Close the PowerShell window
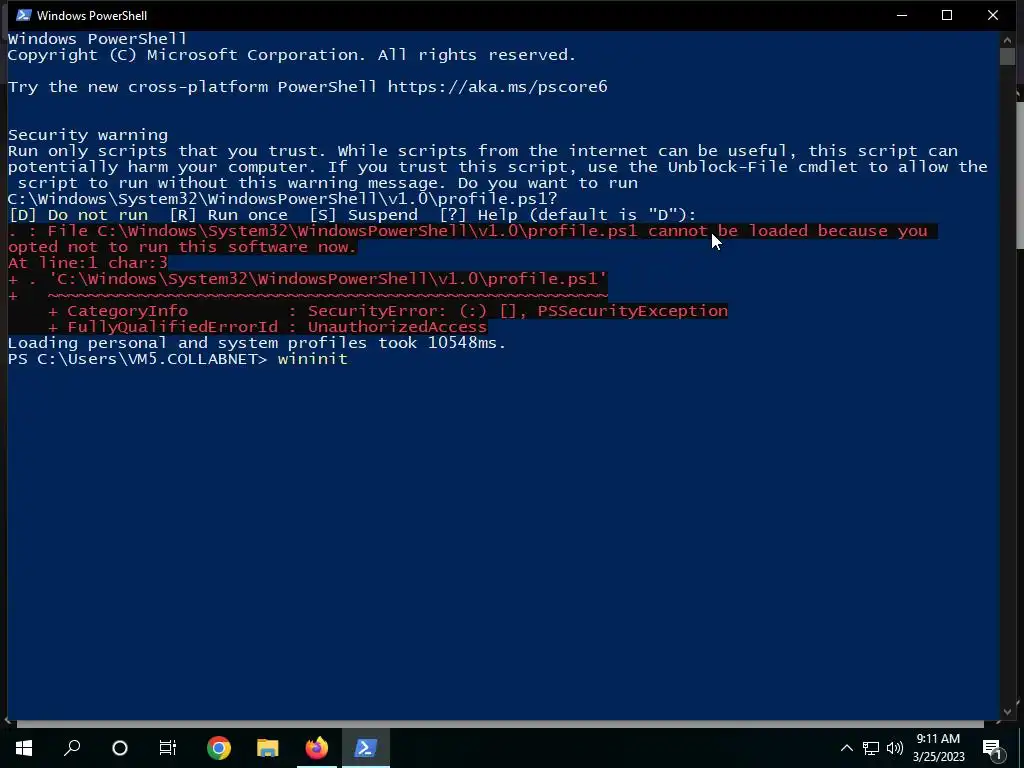Screen dimensions: 1024x768 (x=993, y=15)
